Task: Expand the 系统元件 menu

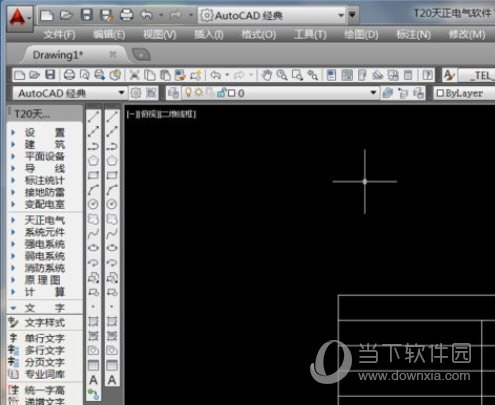Action: click(x=45, y=232)
